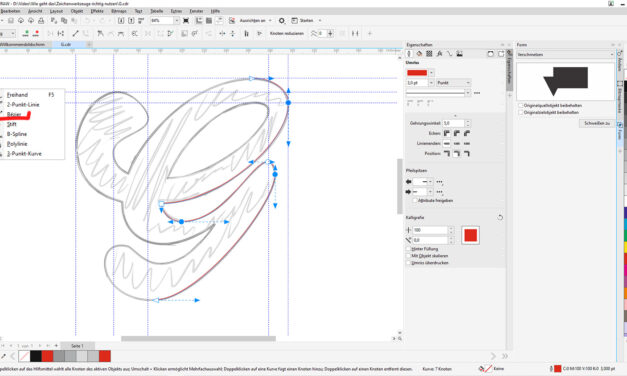Image resolution: width=627 pixels, height=376 pixels.
Task: Click the delete nodes red icon
Action: point(36,33)
